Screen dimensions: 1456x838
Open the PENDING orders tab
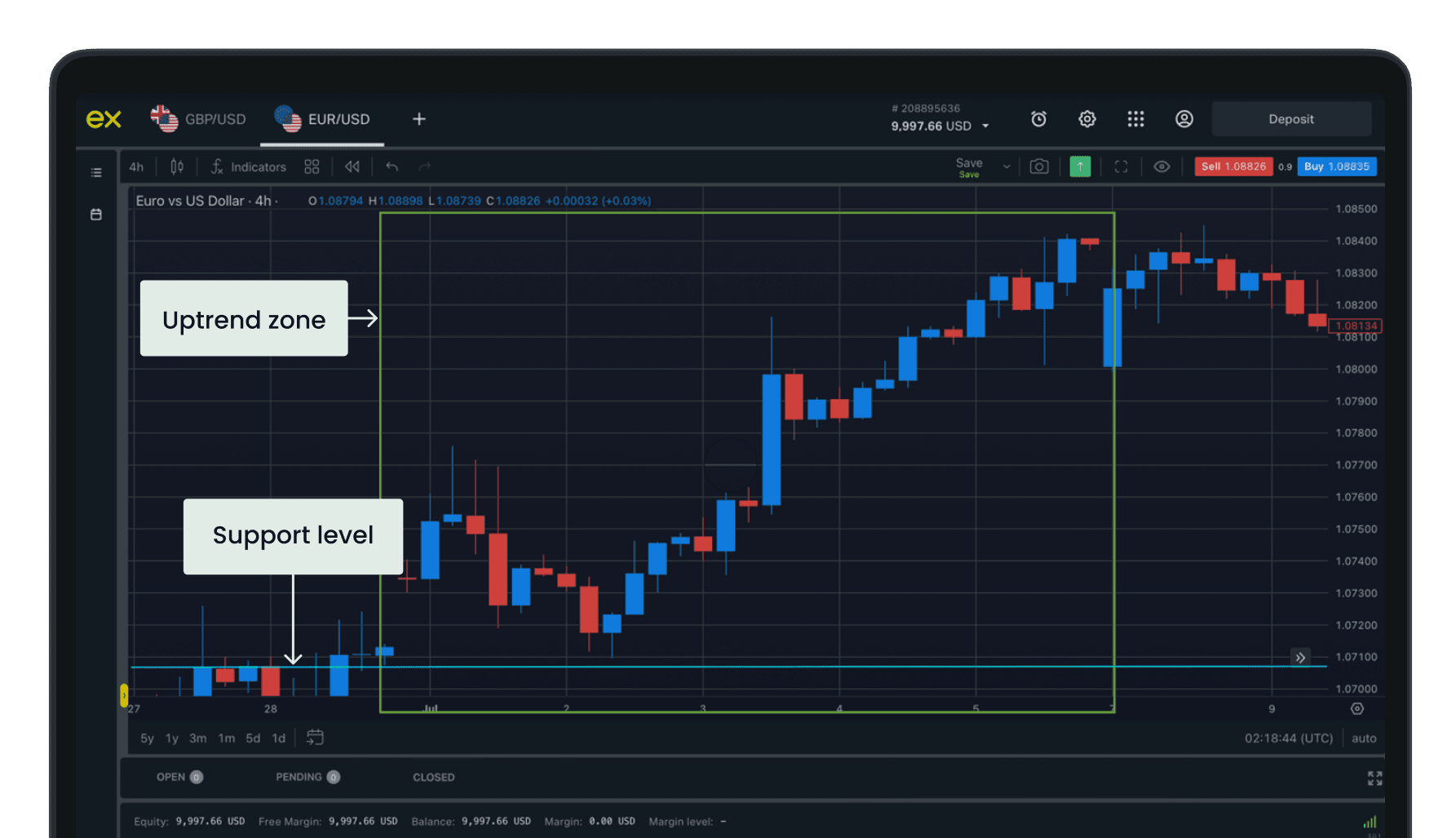click(299, 777)
